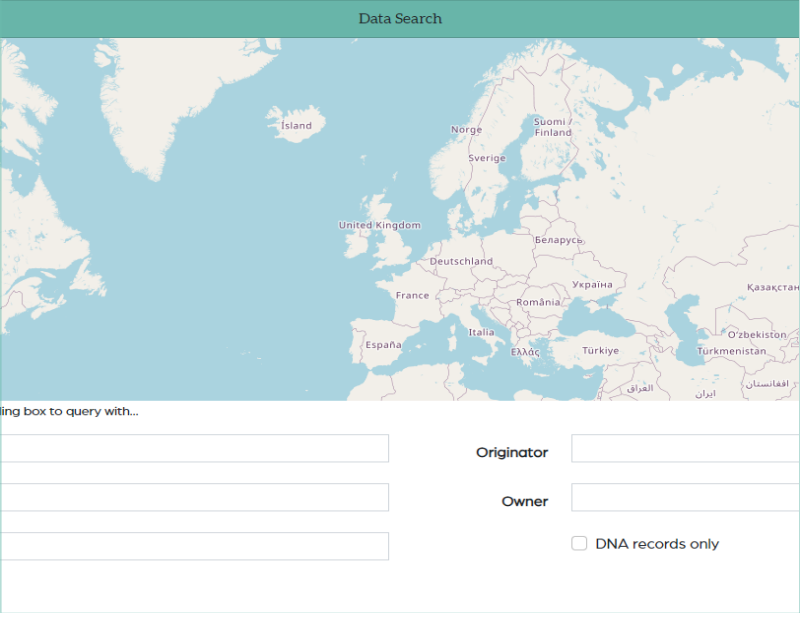Screen dimensions: 800x625
Task: Select Suomi Finland on the map
Action: 552,127
